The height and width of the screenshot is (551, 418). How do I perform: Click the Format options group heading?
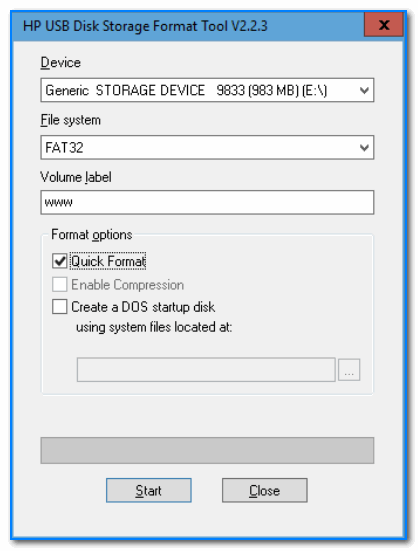pos(92,234)
